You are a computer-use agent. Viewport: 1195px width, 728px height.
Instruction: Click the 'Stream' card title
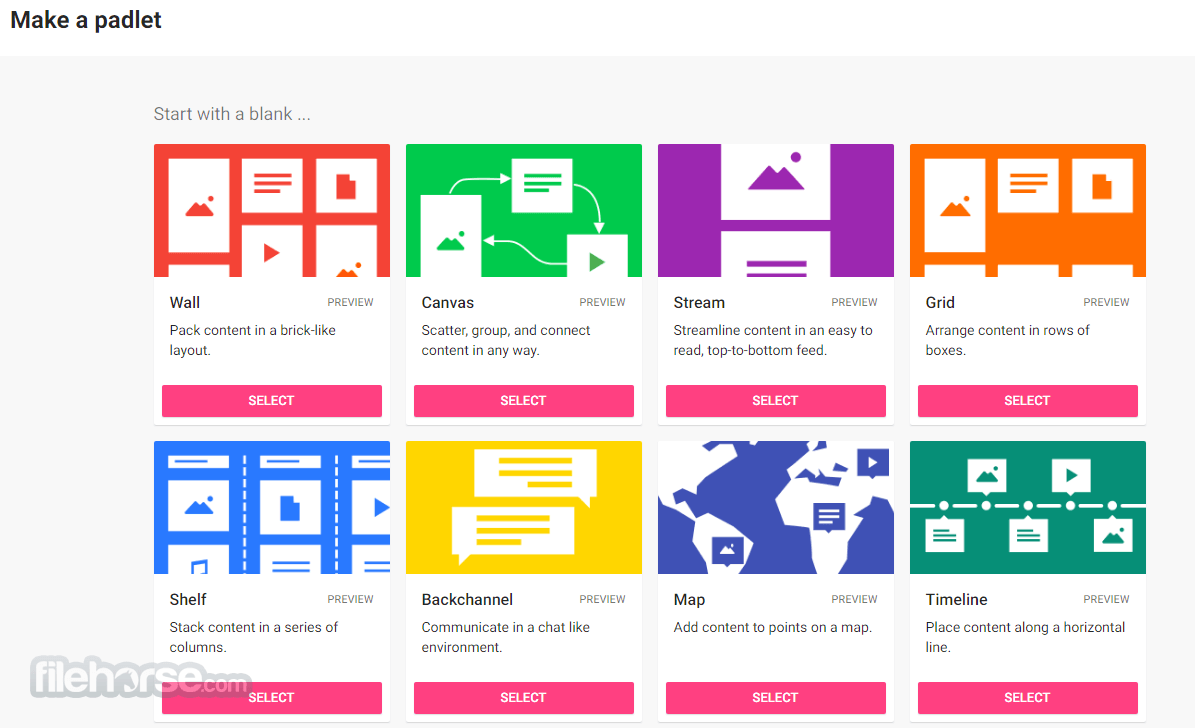(699, 303)
